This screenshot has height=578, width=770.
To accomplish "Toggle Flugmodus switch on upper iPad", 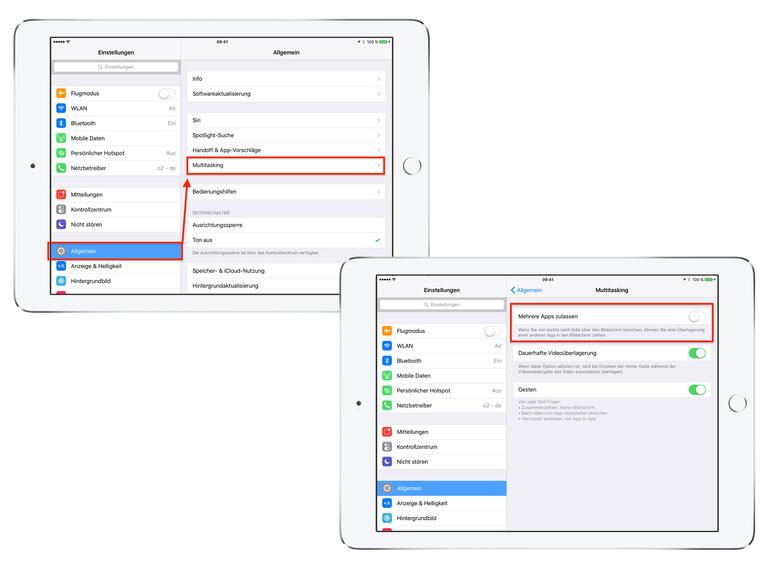I will 167,93.
